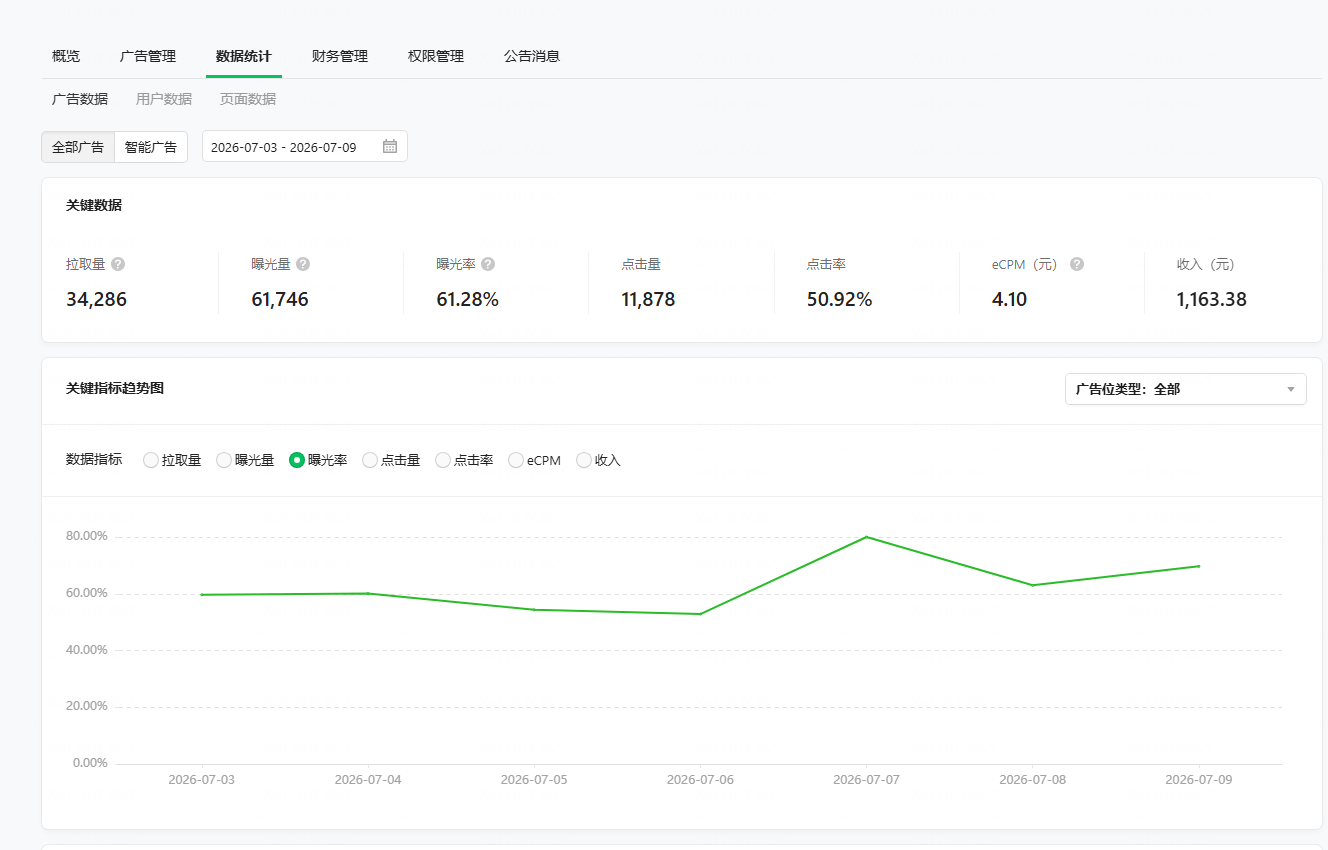Click the 关键数据 heading
The height and width of the screenshot is (850, 1328).
(94, 205)
